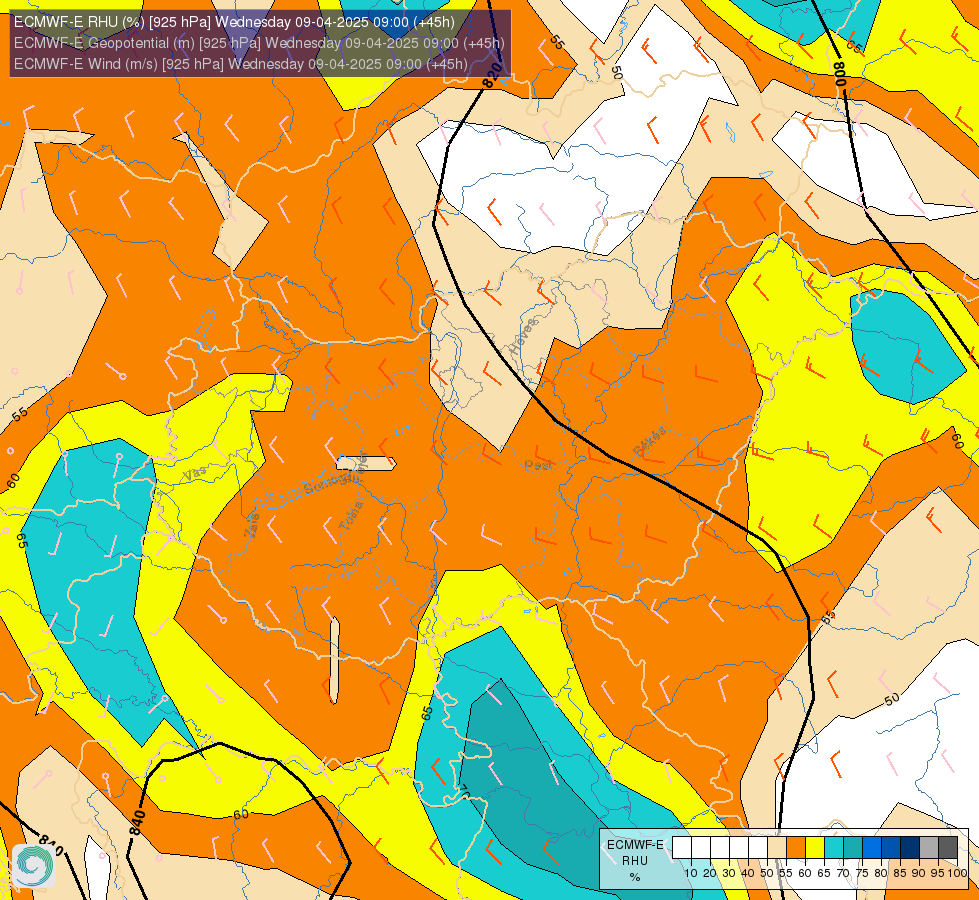Pick the yellow 60–65% legend swatch
979x900 pixels.
pyautogui.click(x=815, y=848)
